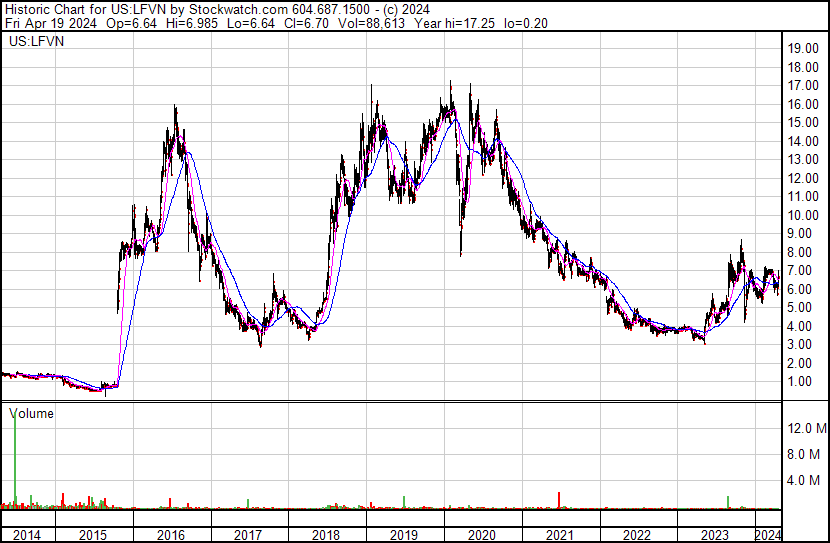Screen dimensions: 830x543
Task: Click the 10.00 price axis label
Action: (803, 215)
